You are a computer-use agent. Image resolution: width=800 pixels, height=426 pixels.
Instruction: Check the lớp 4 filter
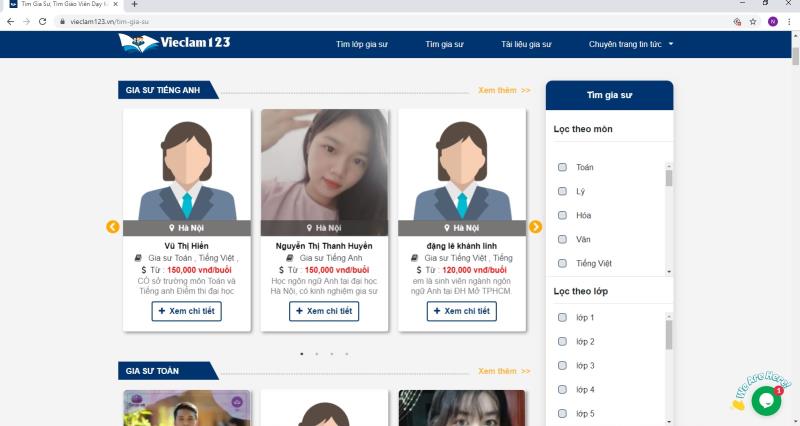coord(562,389)
